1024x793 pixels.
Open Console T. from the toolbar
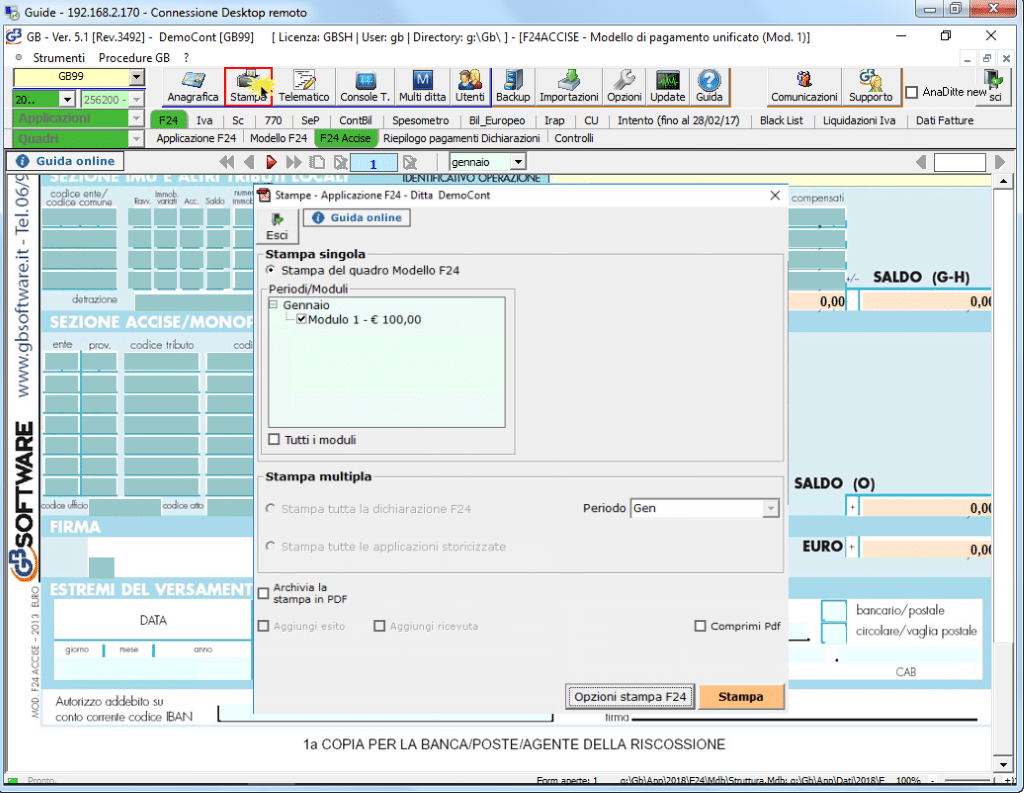coord(365,87)
